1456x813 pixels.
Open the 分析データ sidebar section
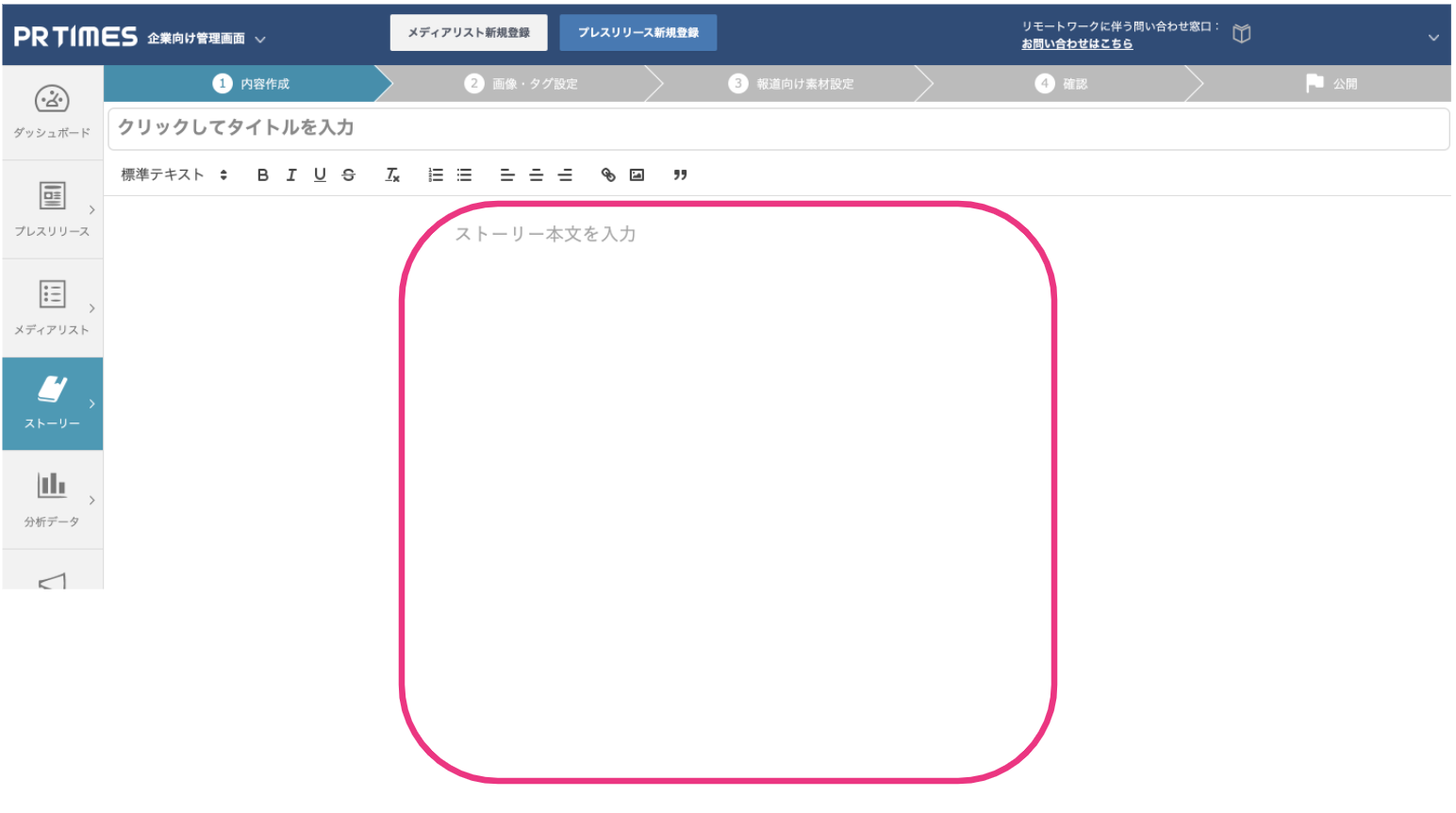[x=52, y=500]
